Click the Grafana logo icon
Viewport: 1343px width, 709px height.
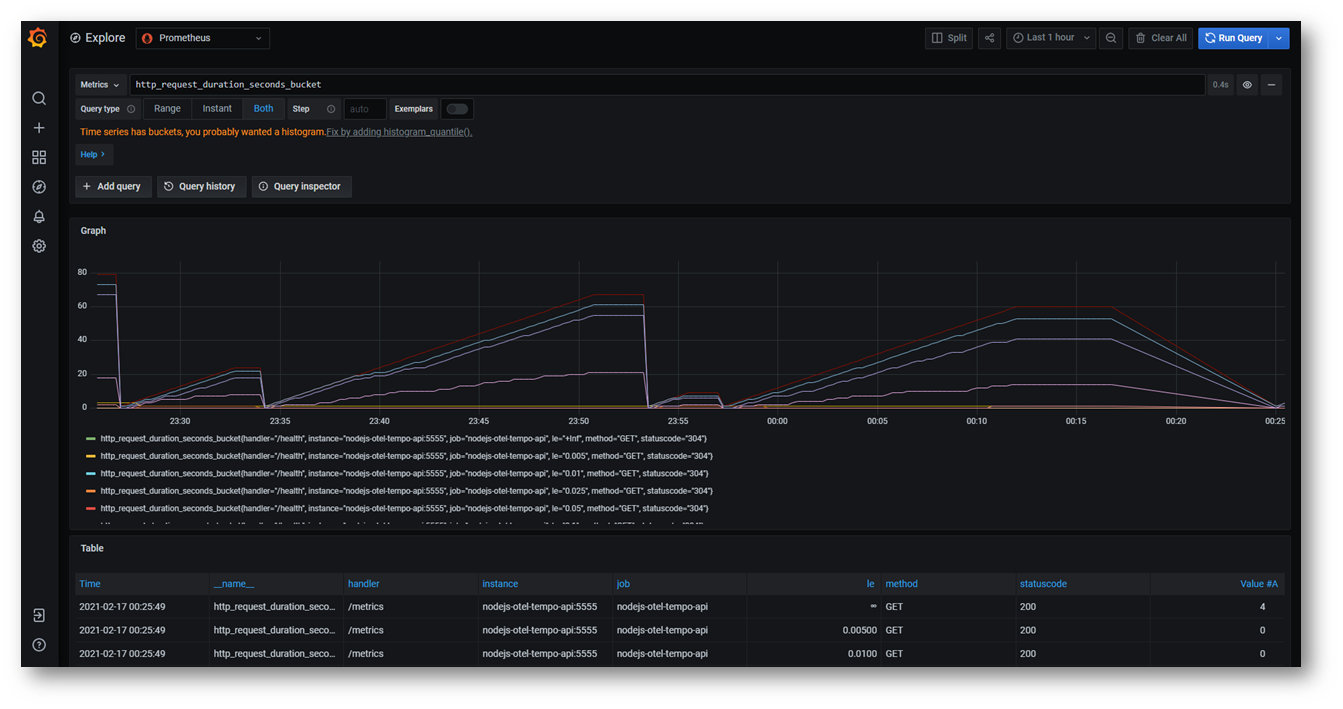click(38, 38)
